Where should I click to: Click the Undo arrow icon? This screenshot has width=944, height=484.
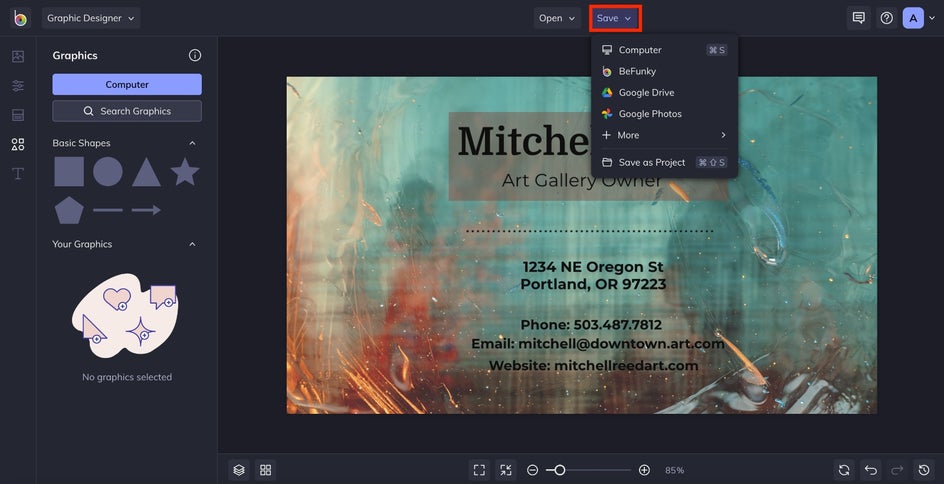point(871,470)
